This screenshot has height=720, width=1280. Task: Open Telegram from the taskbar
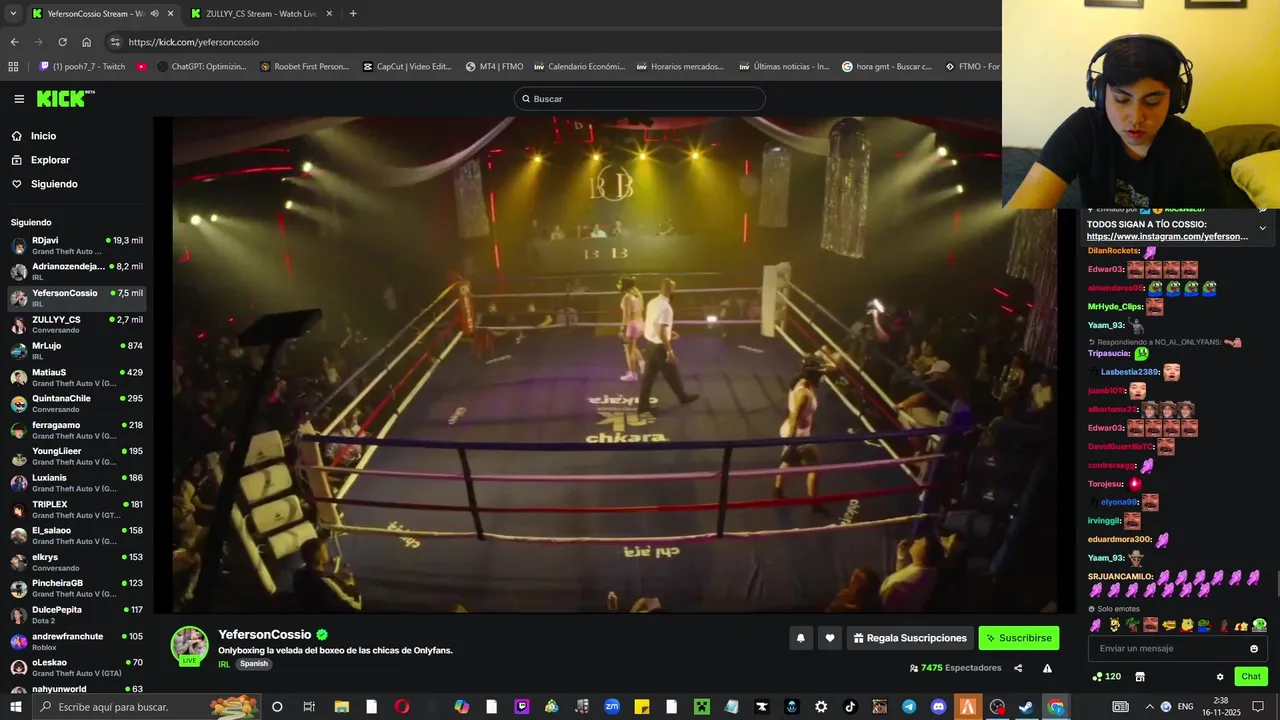[908, 707]
